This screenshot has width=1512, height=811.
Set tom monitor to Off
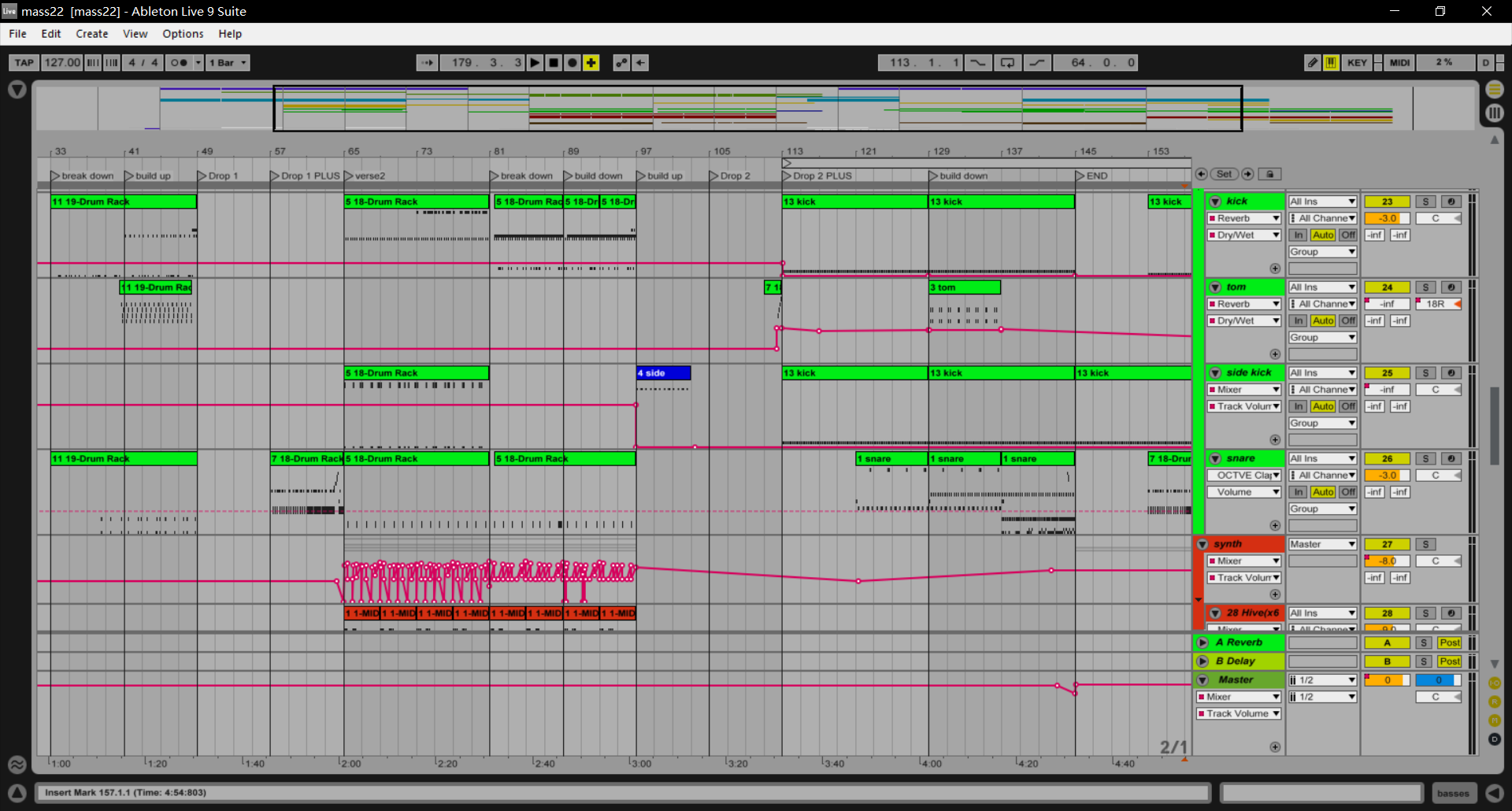[x=1348, y=321]
